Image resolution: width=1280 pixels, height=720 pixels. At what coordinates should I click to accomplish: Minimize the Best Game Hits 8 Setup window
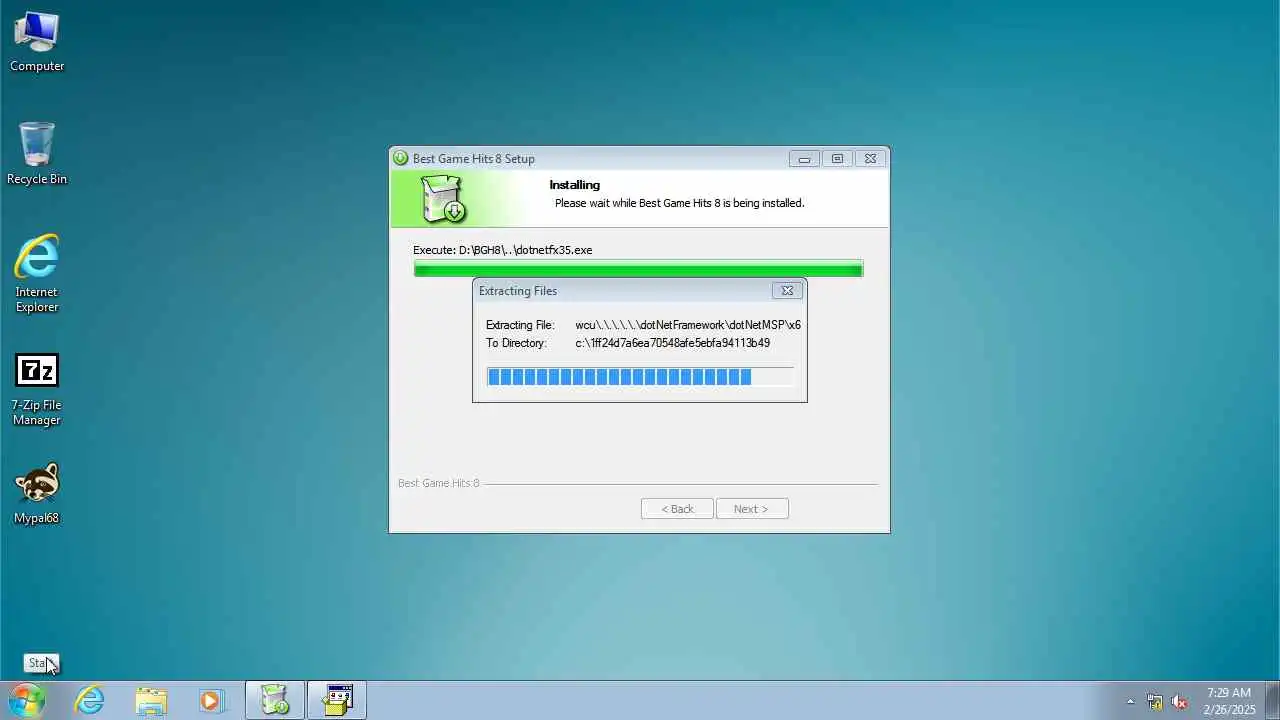804,158
